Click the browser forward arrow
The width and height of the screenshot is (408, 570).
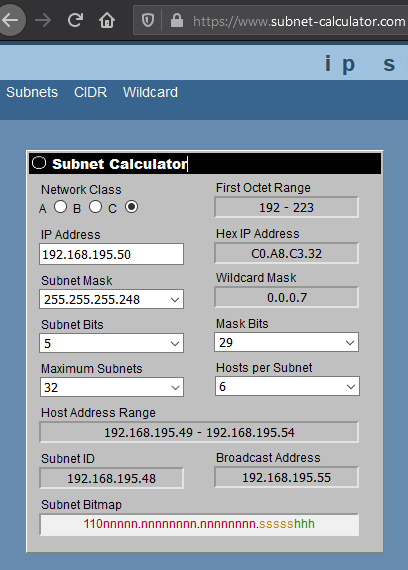click(x=43, y=20)
